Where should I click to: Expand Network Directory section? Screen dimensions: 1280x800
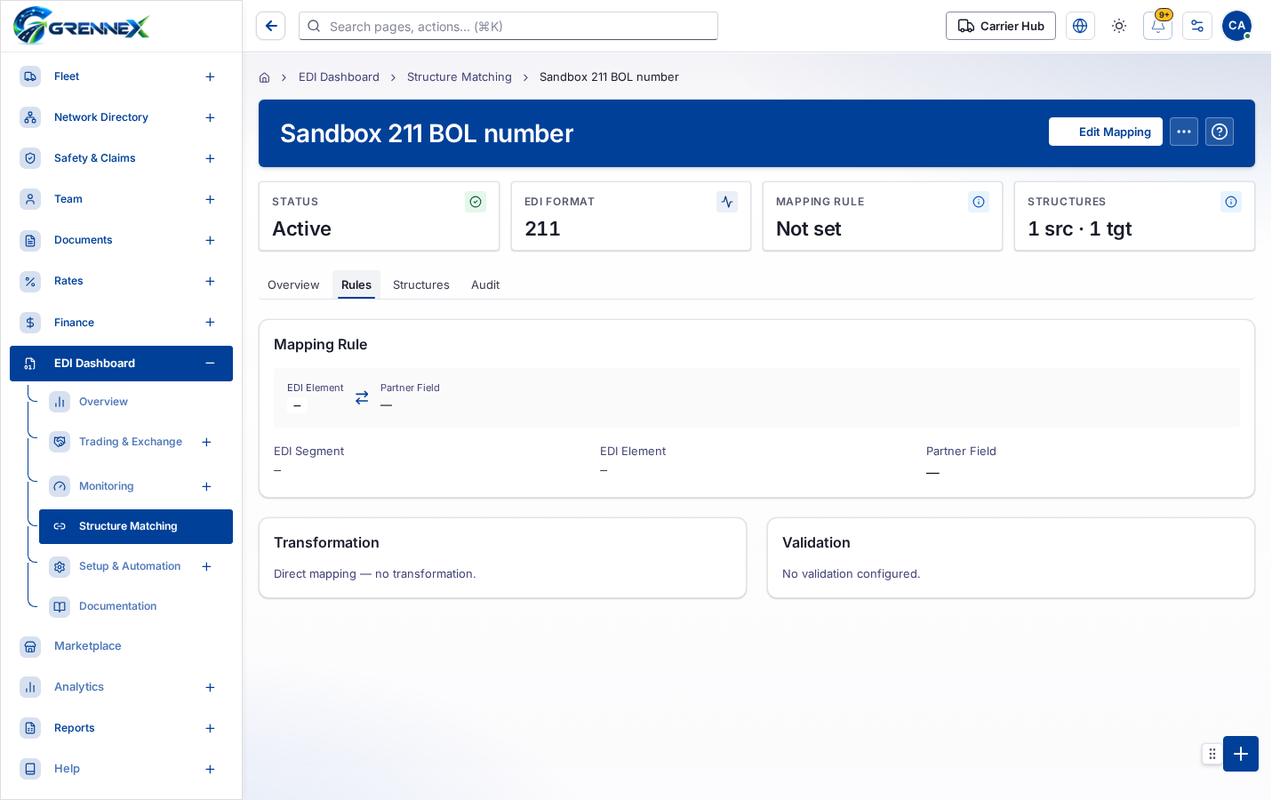[x=210, y=118]
